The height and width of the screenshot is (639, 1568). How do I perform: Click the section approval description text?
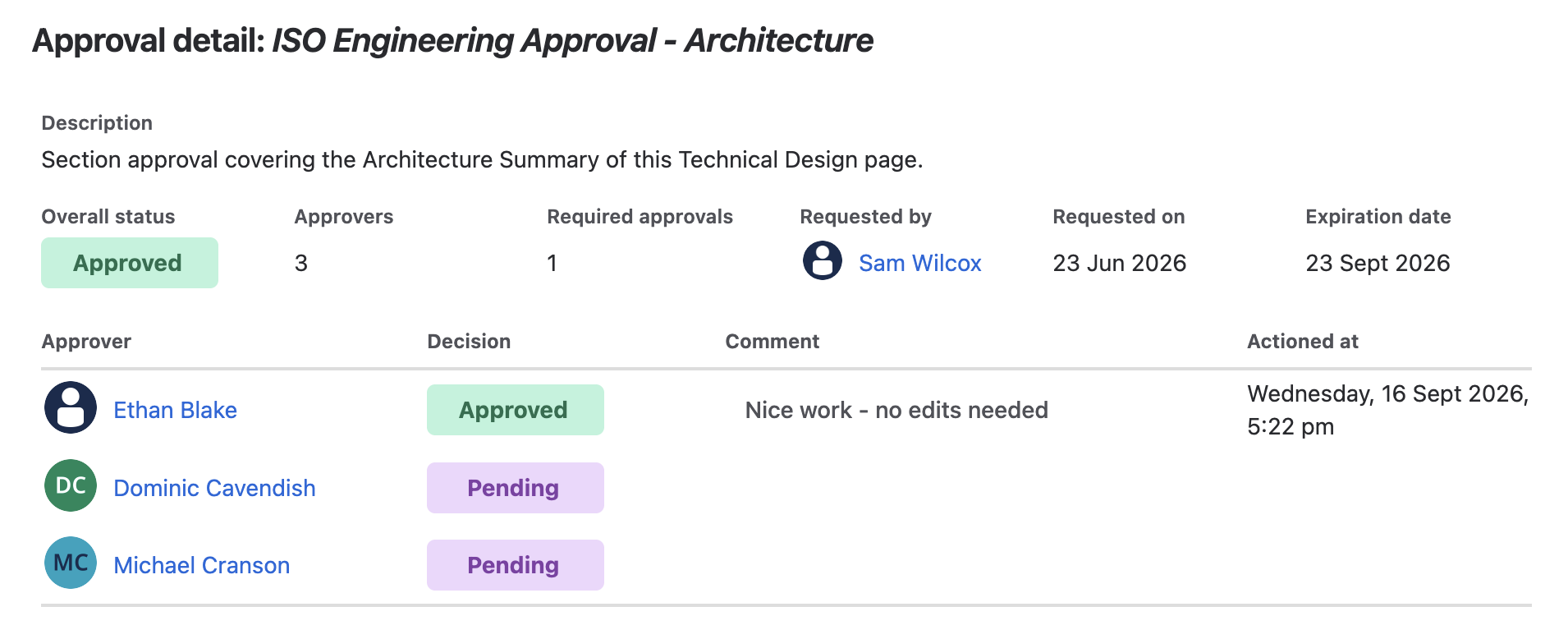pyautogui.click(x=482, y=159)
